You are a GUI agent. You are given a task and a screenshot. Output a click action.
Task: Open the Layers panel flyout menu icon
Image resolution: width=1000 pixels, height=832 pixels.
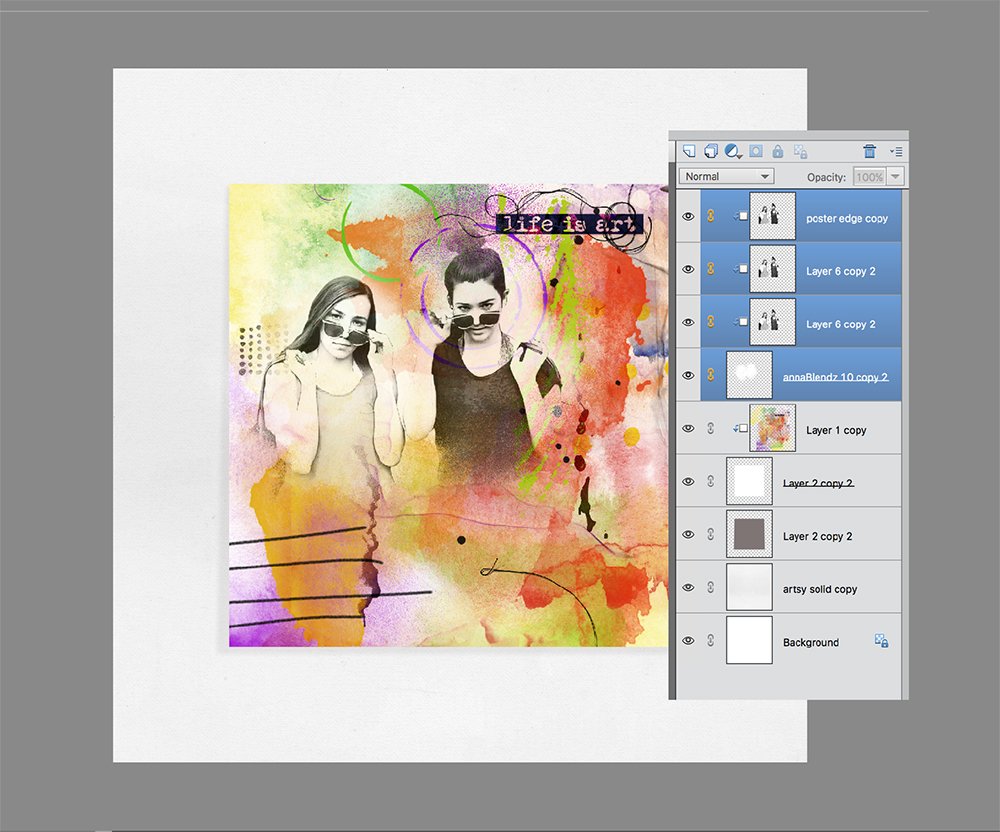[x=896, y=152]
